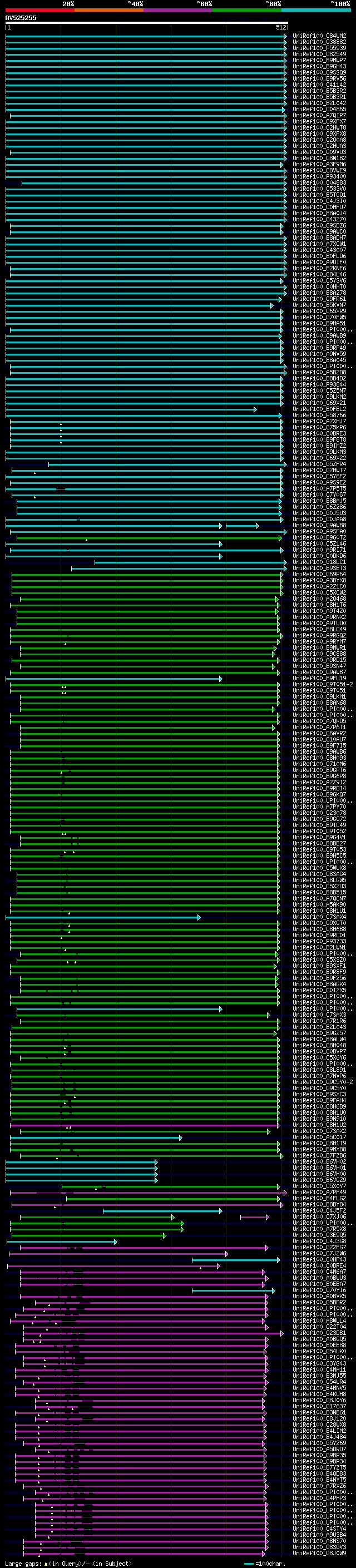356x1568 pixels.
Task: Click the cyan alignment bar for UniRef100_C0HF43
Action: (x=236, y=1260)
